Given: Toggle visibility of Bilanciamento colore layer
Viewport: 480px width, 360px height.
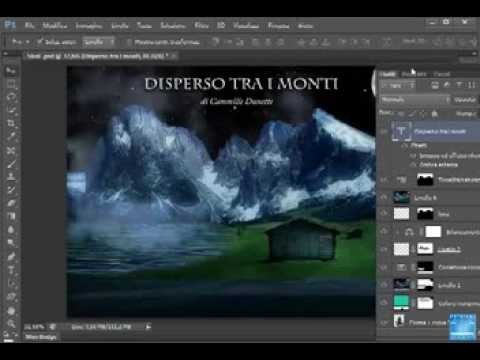Looking at the screenshot, I should point(384,231).
